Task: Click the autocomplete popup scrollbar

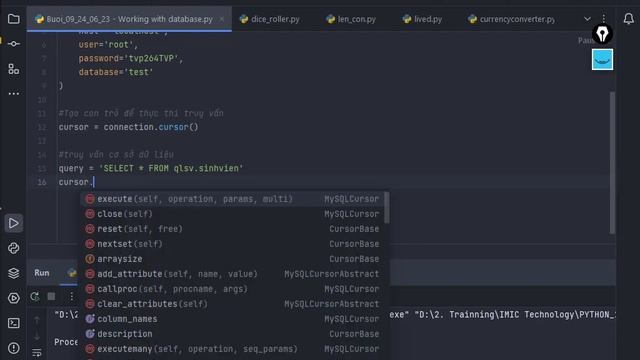Action: click(387, 208)
